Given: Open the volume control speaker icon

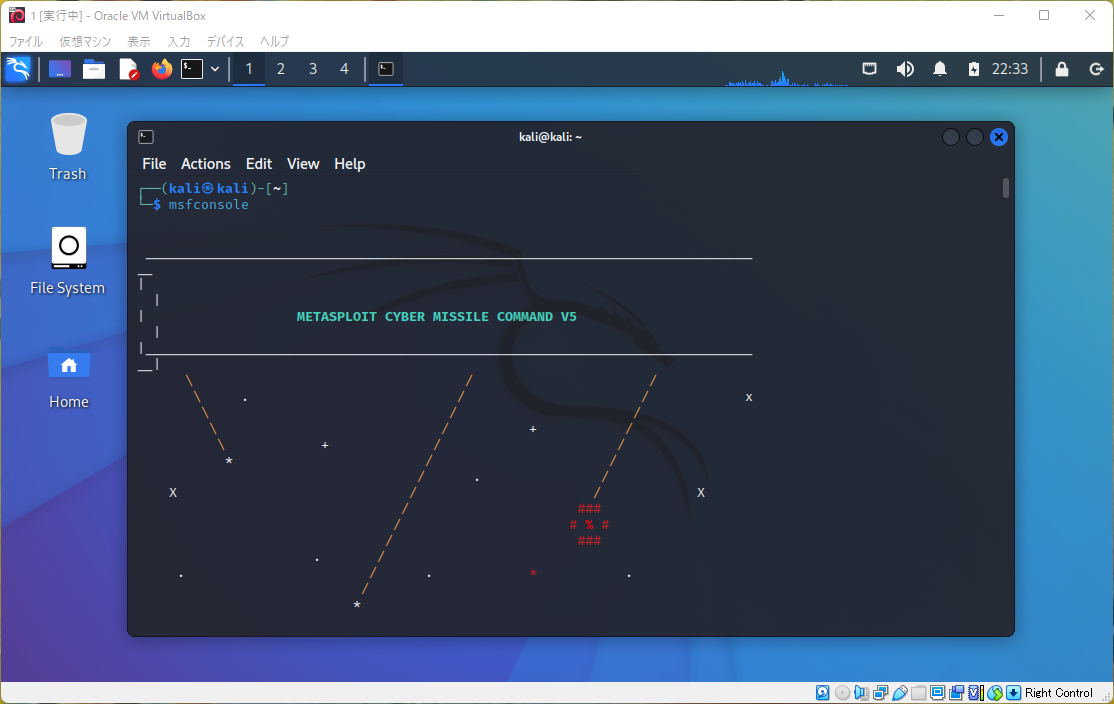Looking at the screenshot, I should pyautogui.click(x=904, y=69).
